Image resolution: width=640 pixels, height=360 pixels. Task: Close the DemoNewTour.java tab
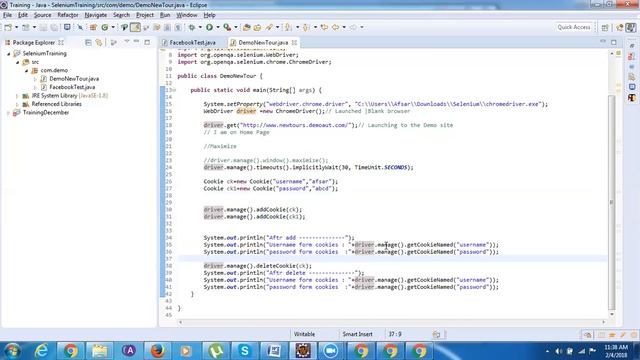click(x=294, y=42)
